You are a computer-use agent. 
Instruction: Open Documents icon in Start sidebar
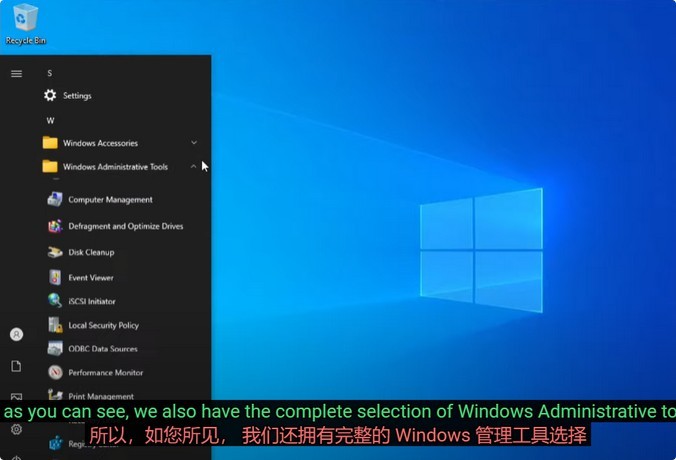(x=16, y=366)
